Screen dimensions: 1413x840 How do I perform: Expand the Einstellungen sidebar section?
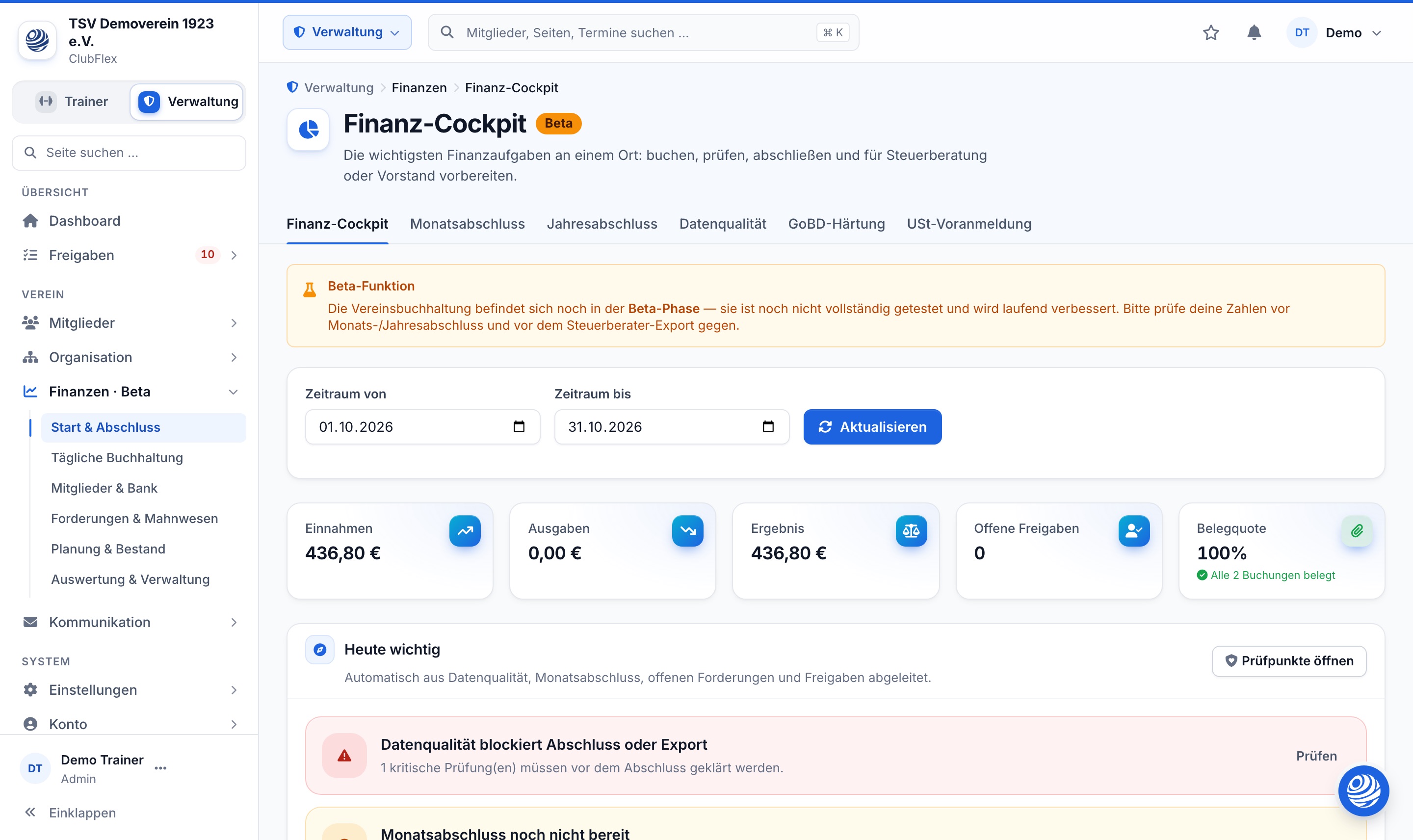click(129, 689)
